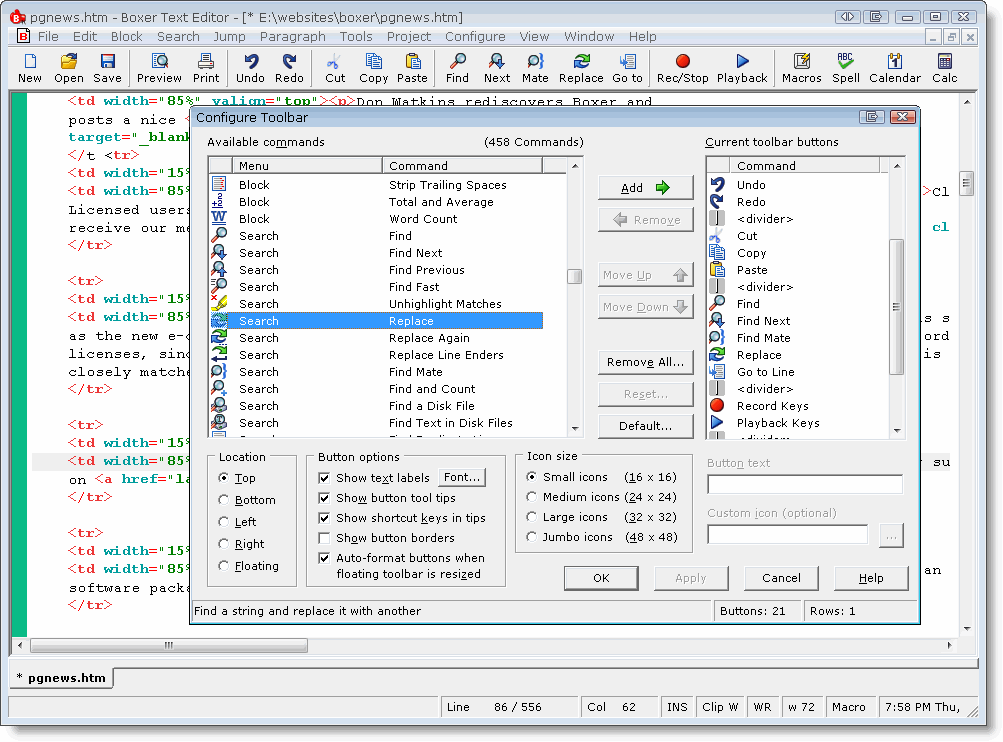Click the pgnews.htm file tab

60,677
